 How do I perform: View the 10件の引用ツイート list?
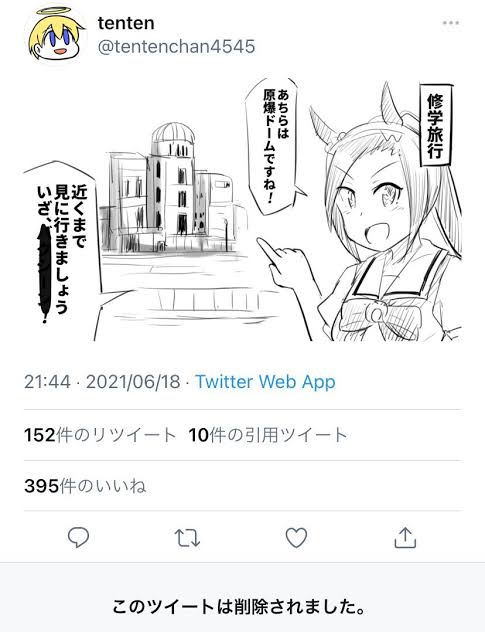(267, 435)
